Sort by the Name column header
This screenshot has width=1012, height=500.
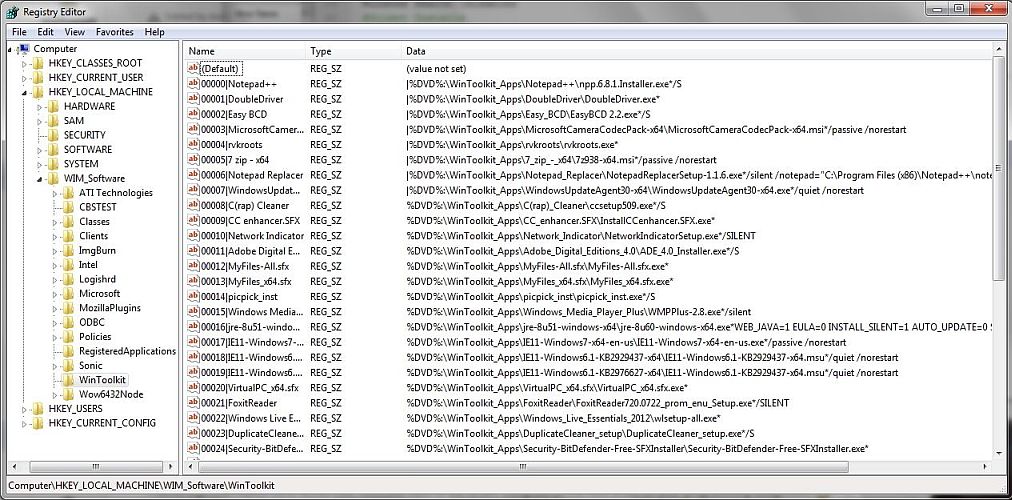click(x=244, y=51)
